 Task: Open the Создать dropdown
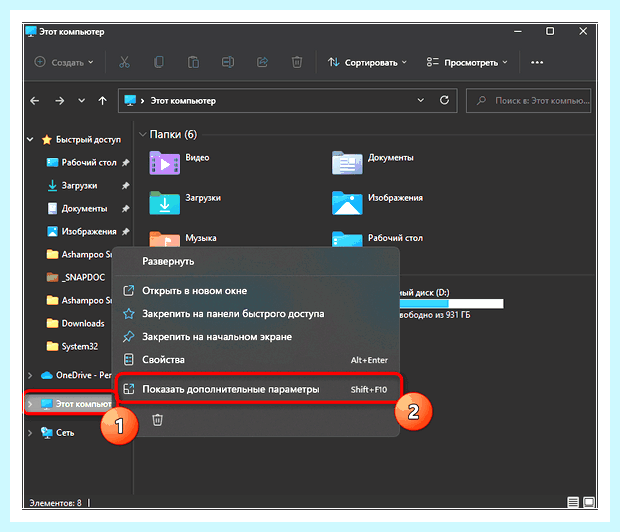pyautogui.click(x=64, y=62)
